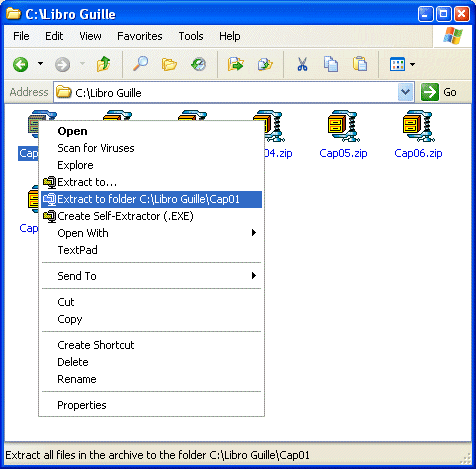Open the Views button dropdown arrow

412,64
